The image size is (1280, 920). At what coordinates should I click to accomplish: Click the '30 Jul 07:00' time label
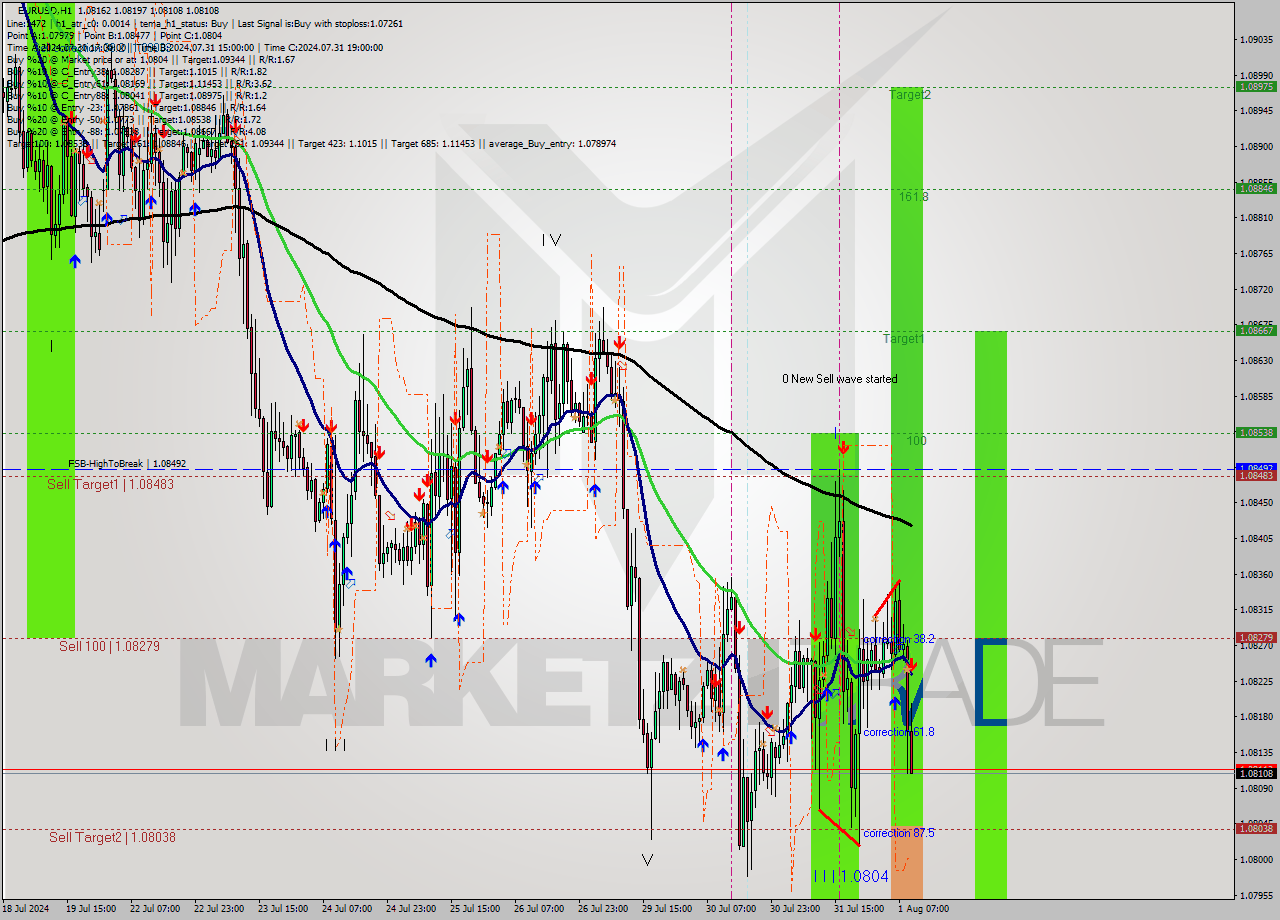tap(730, 909)
